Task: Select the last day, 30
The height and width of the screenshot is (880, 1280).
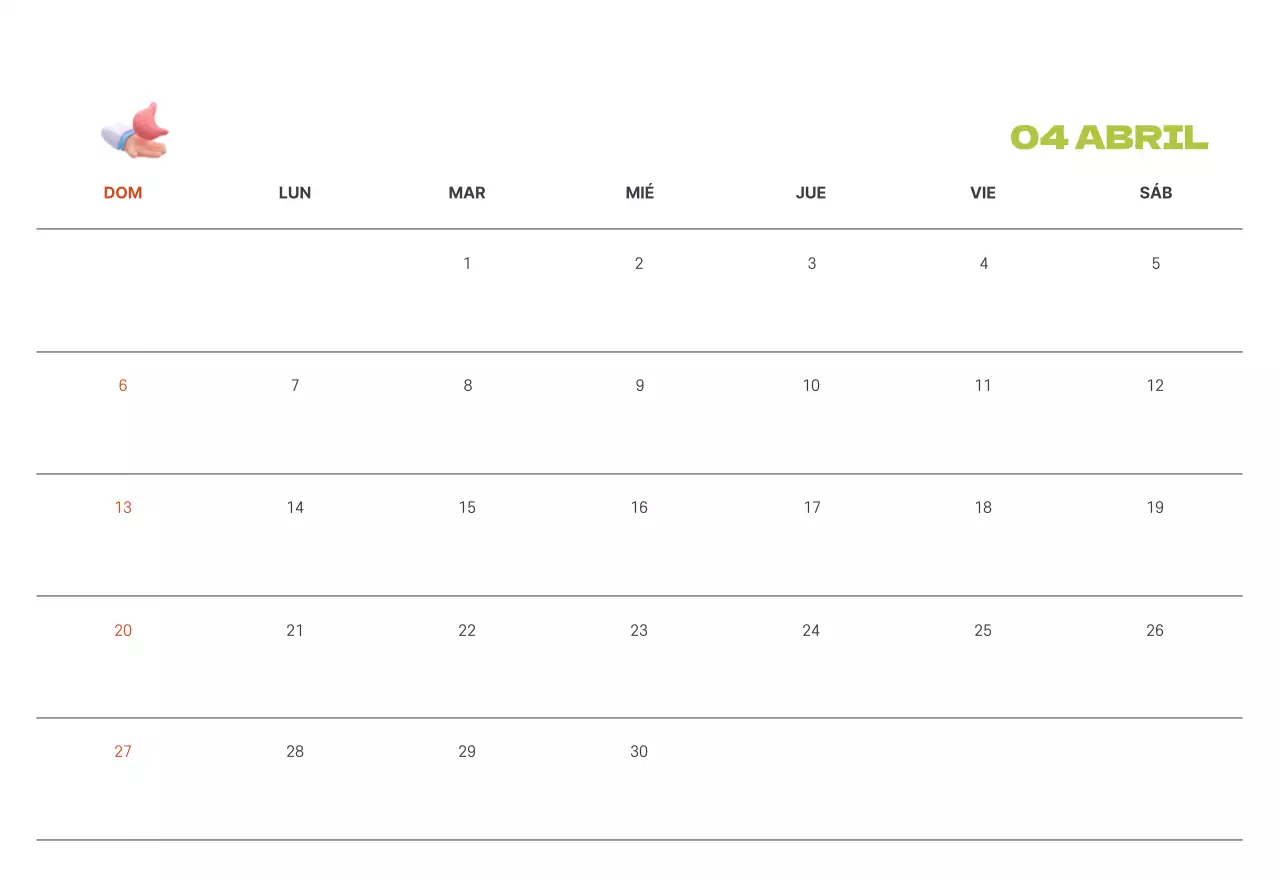Action: [639, 752]
